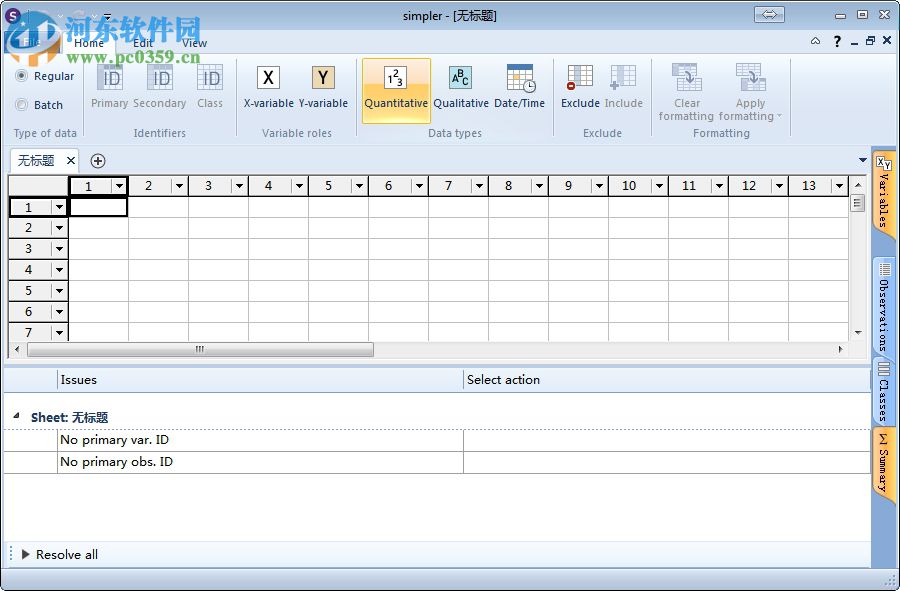The image size is (900, 591).
Task: Open row 3 header dropdown
Action: point(59,249)
